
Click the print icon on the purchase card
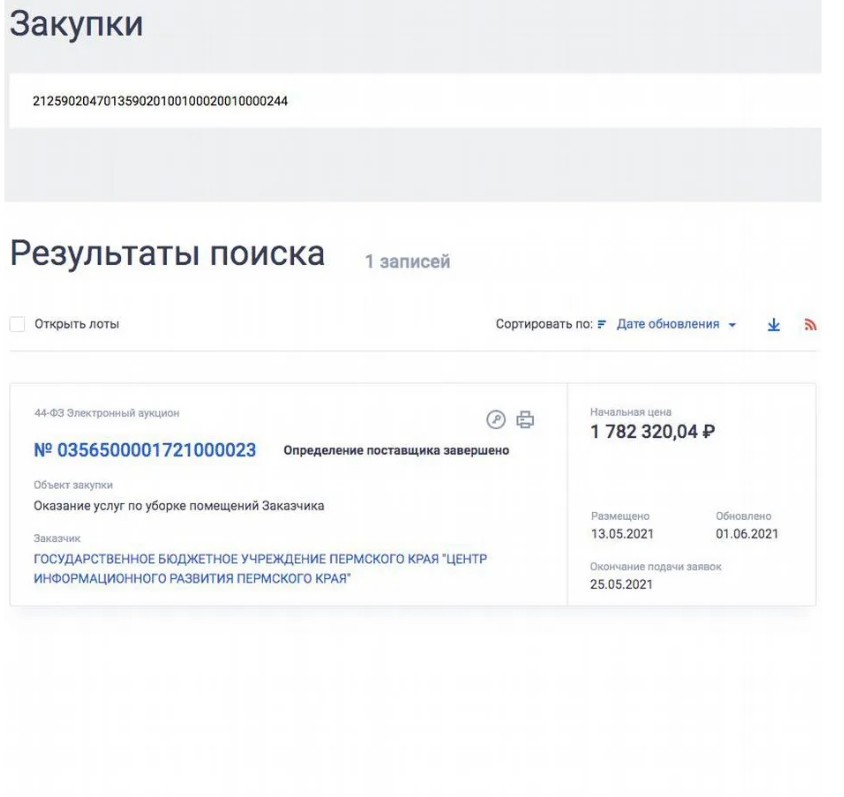coord(525,419)
